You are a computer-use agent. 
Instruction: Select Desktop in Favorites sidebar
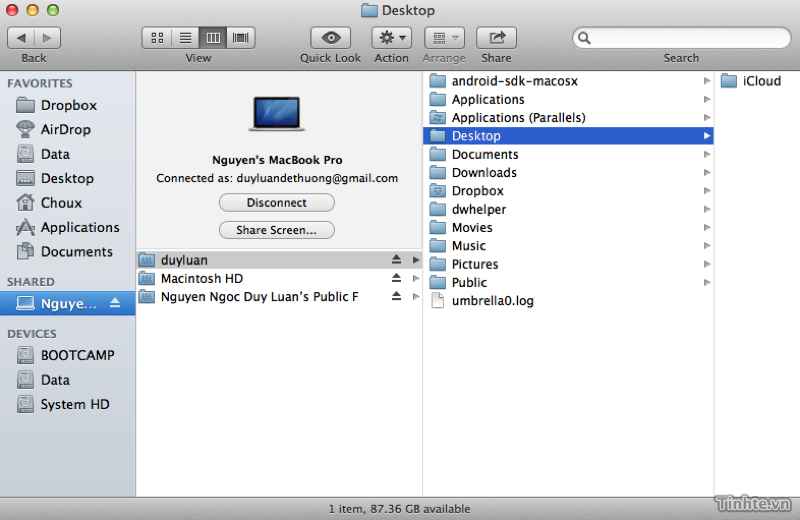point(67,178)
